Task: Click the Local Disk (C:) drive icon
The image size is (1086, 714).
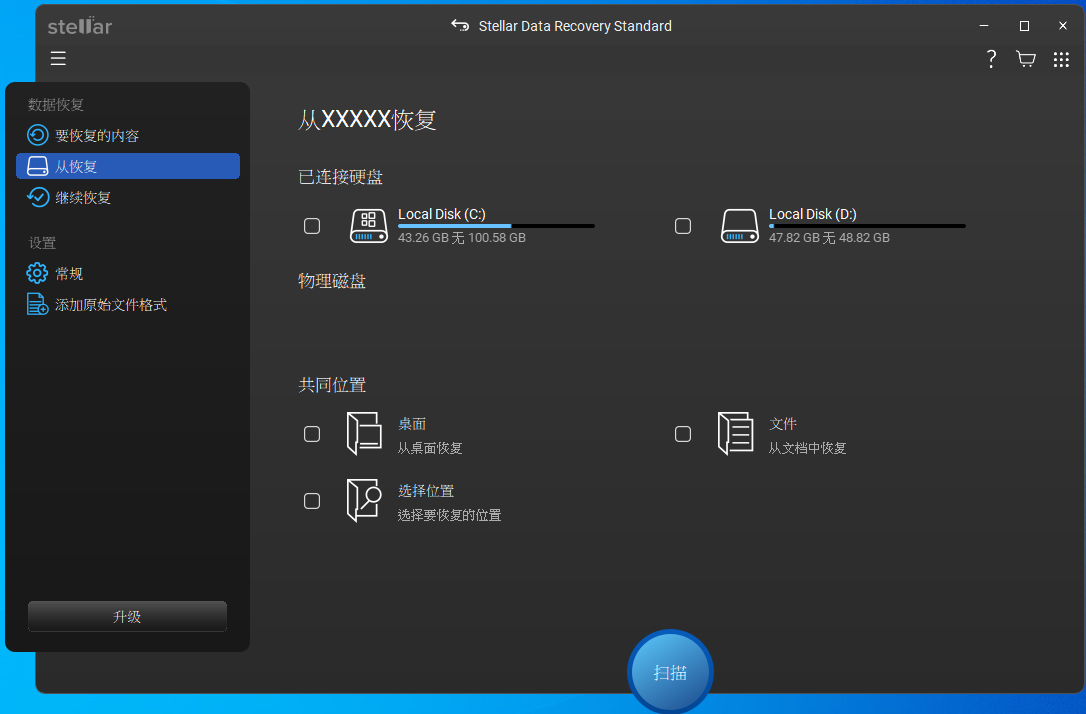Action: (x=368, y=226)
